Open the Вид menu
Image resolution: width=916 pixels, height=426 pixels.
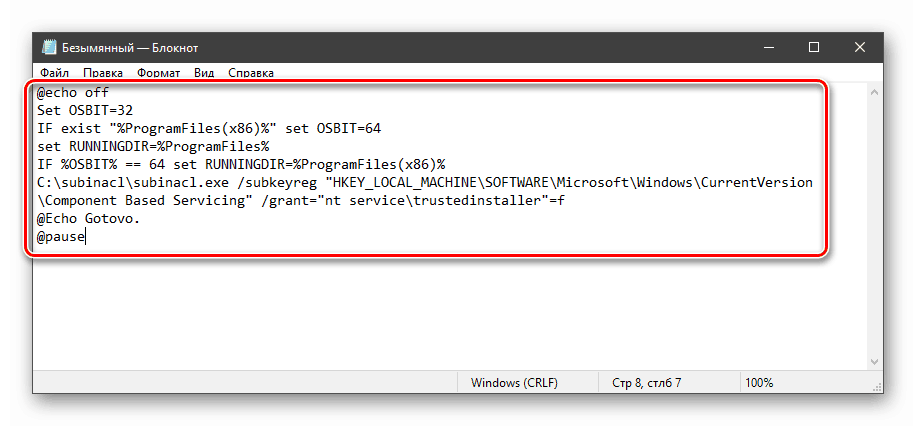point(204,73)
